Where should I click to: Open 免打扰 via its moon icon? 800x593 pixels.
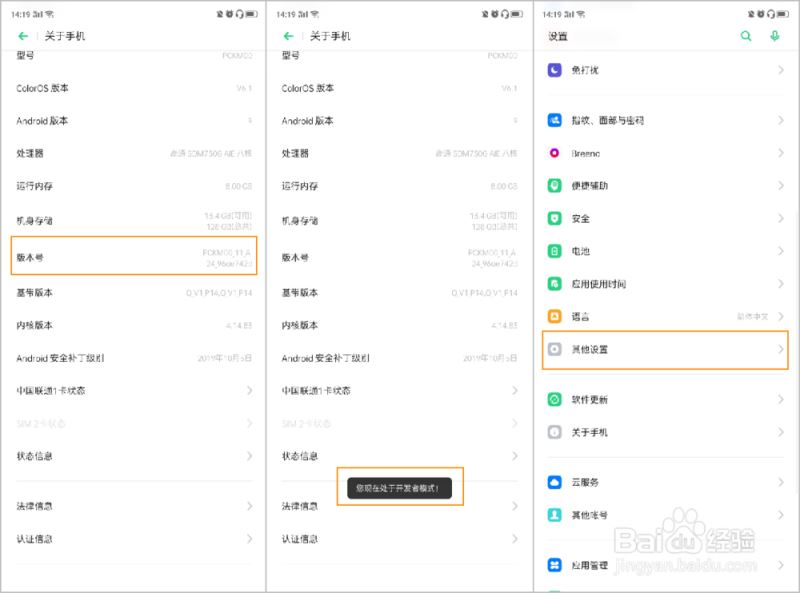[555, 70]
